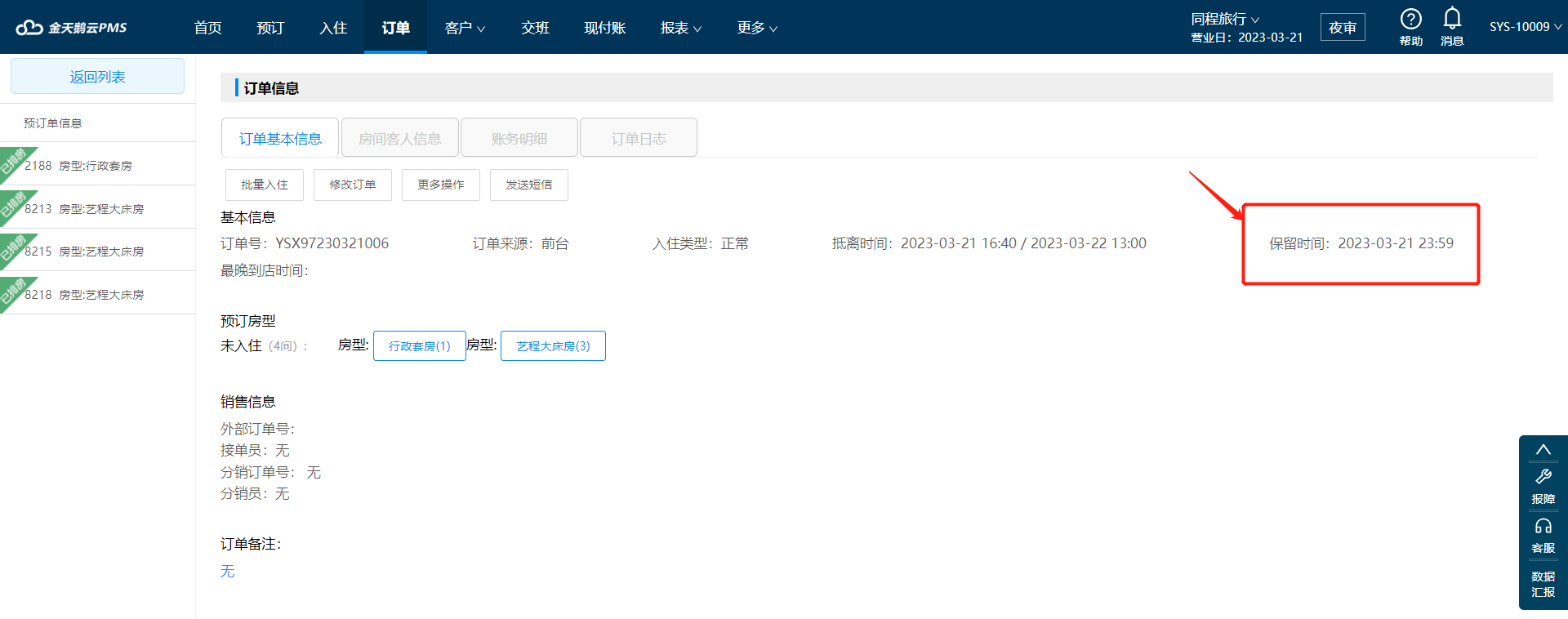
Task: Click the 抵离时间 date range text
Action: click(989, 243)
